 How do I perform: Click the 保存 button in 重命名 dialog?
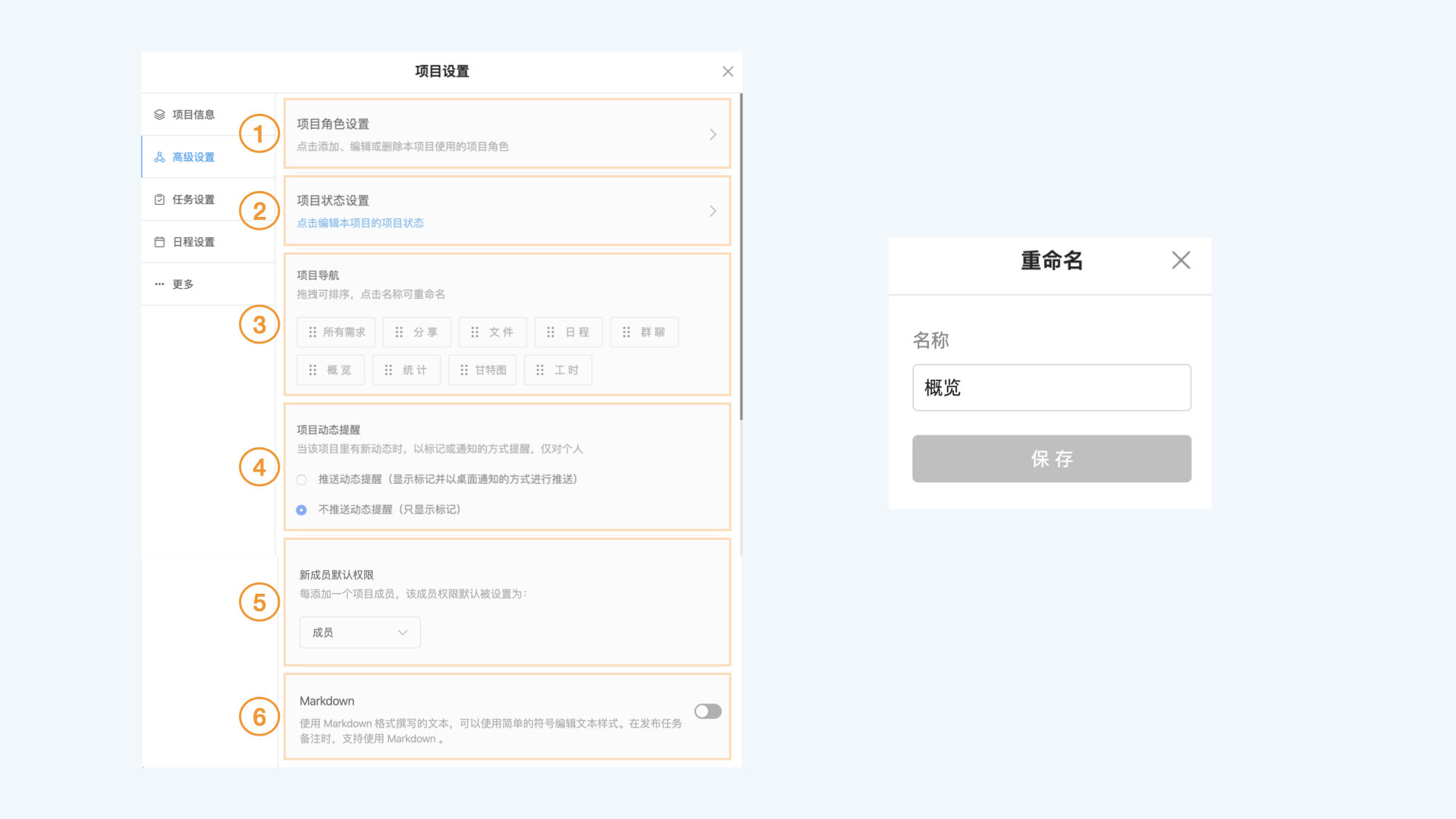click(1052, 459)
